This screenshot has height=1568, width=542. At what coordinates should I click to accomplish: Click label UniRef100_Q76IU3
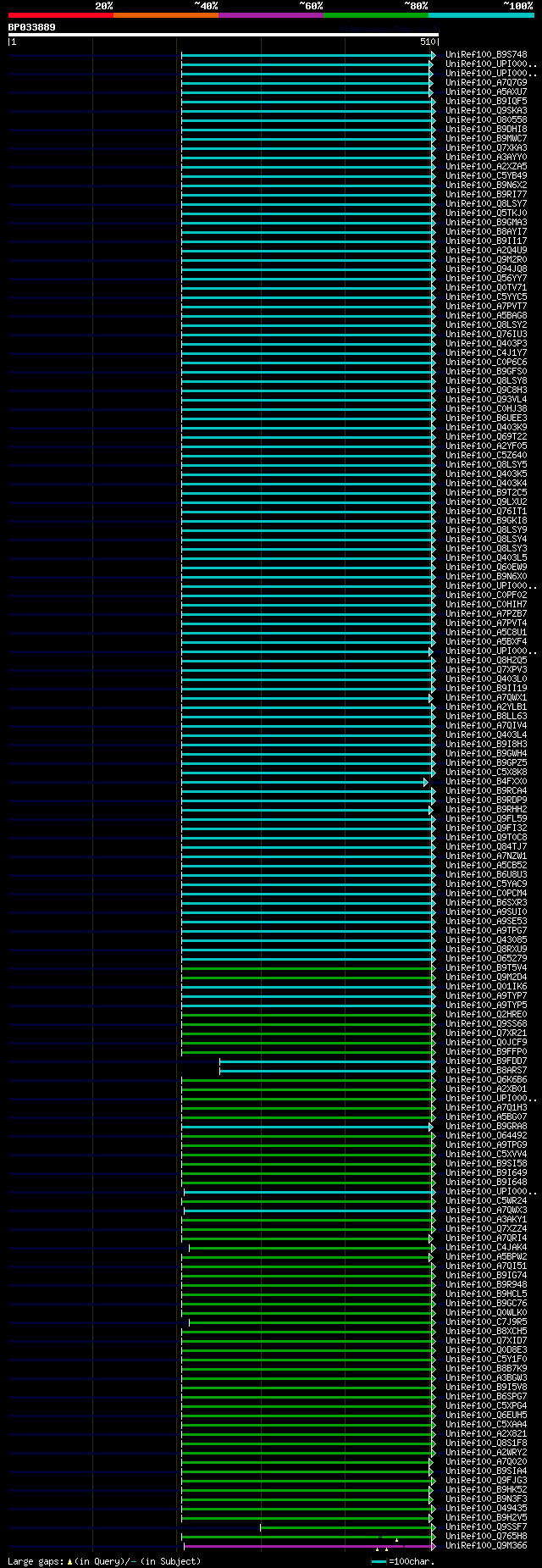point(486,335)
